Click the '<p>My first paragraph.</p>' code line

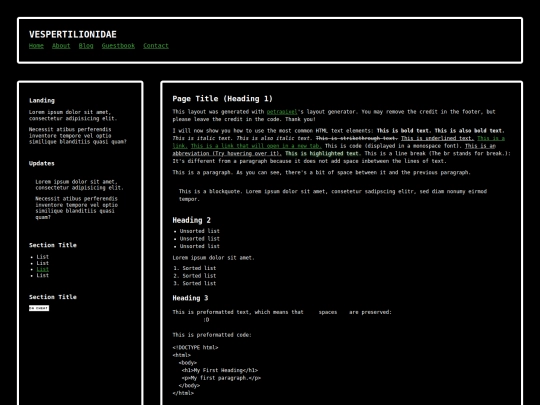pos(221,378)
